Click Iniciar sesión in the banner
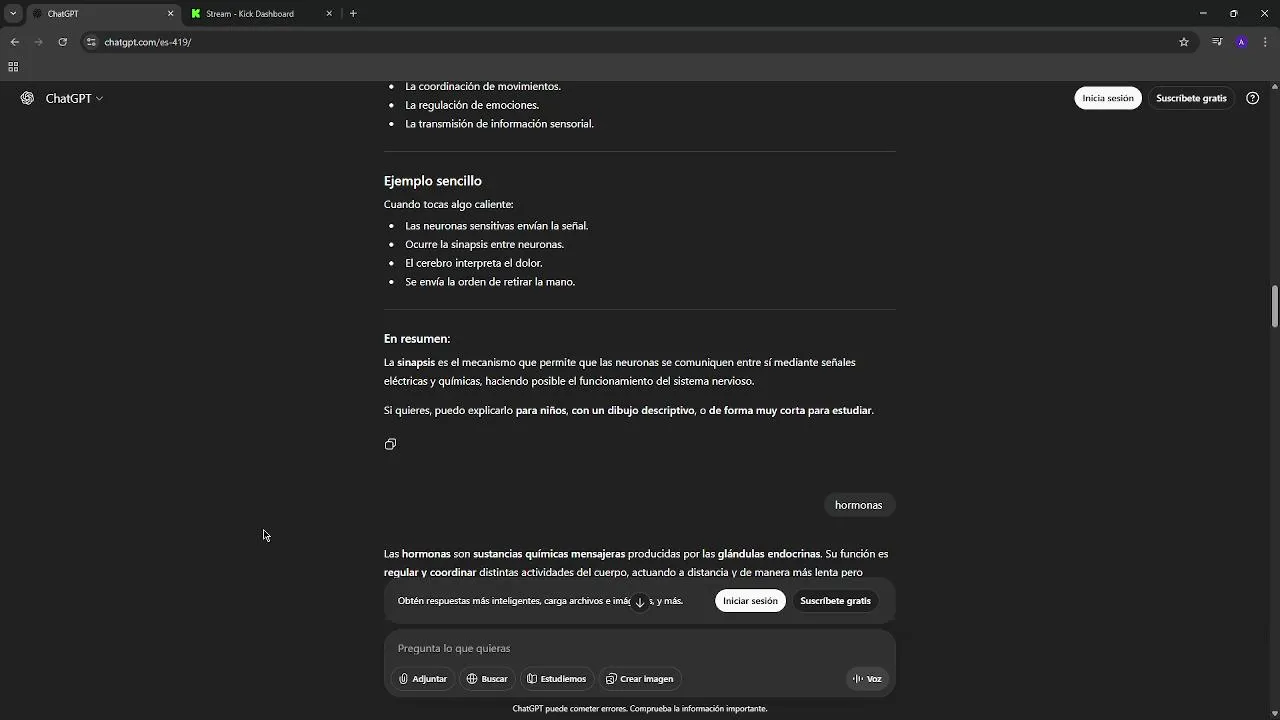The width and height of the screenshot is (1280, 720). coord(750,601)
